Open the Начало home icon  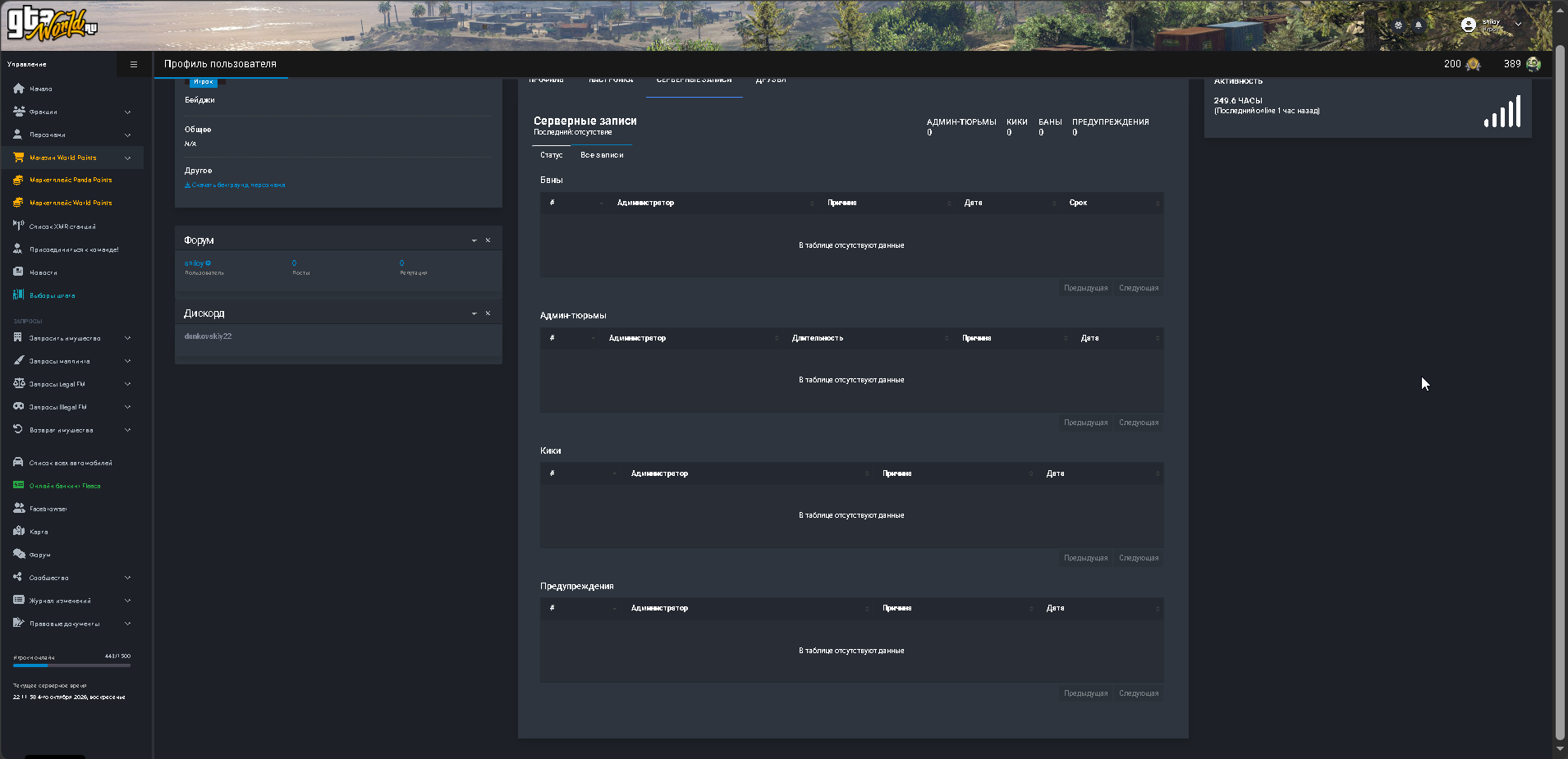click(18, 89)
